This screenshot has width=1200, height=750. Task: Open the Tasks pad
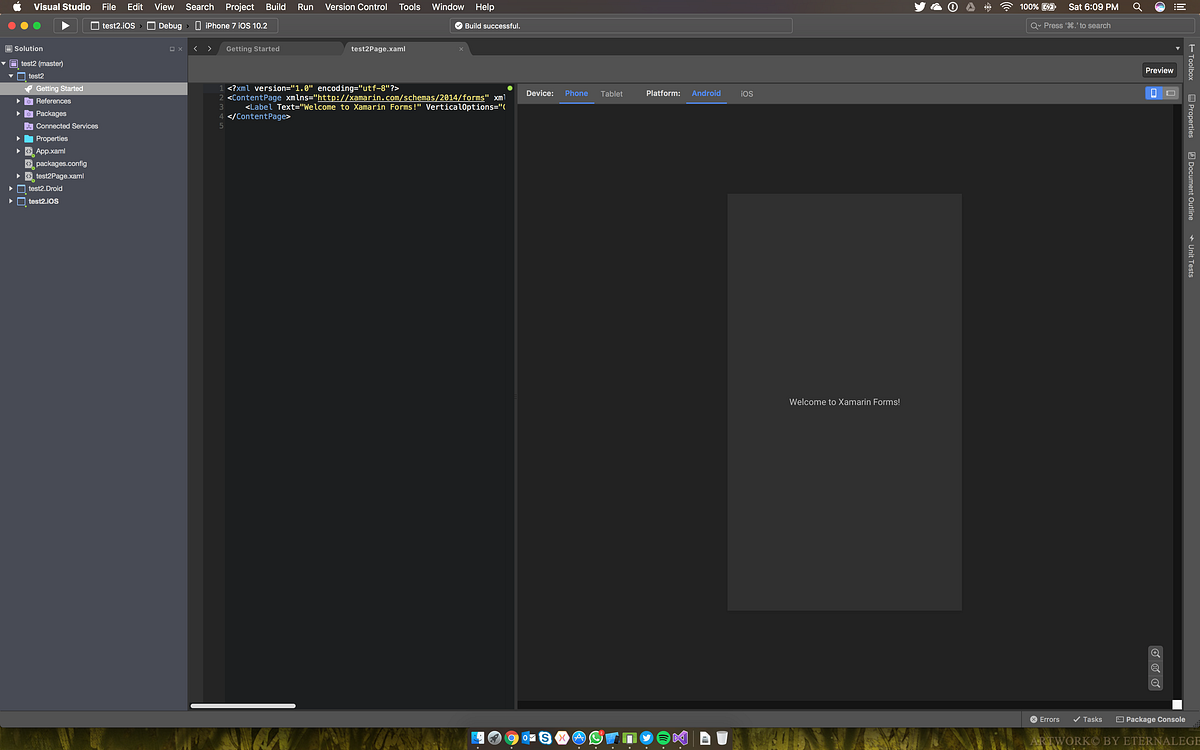pos(1087,719)
